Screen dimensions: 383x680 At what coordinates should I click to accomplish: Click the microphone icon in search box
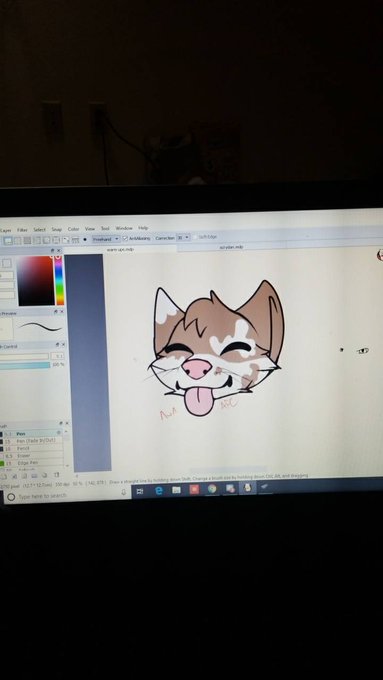click(x=124, y=492)
